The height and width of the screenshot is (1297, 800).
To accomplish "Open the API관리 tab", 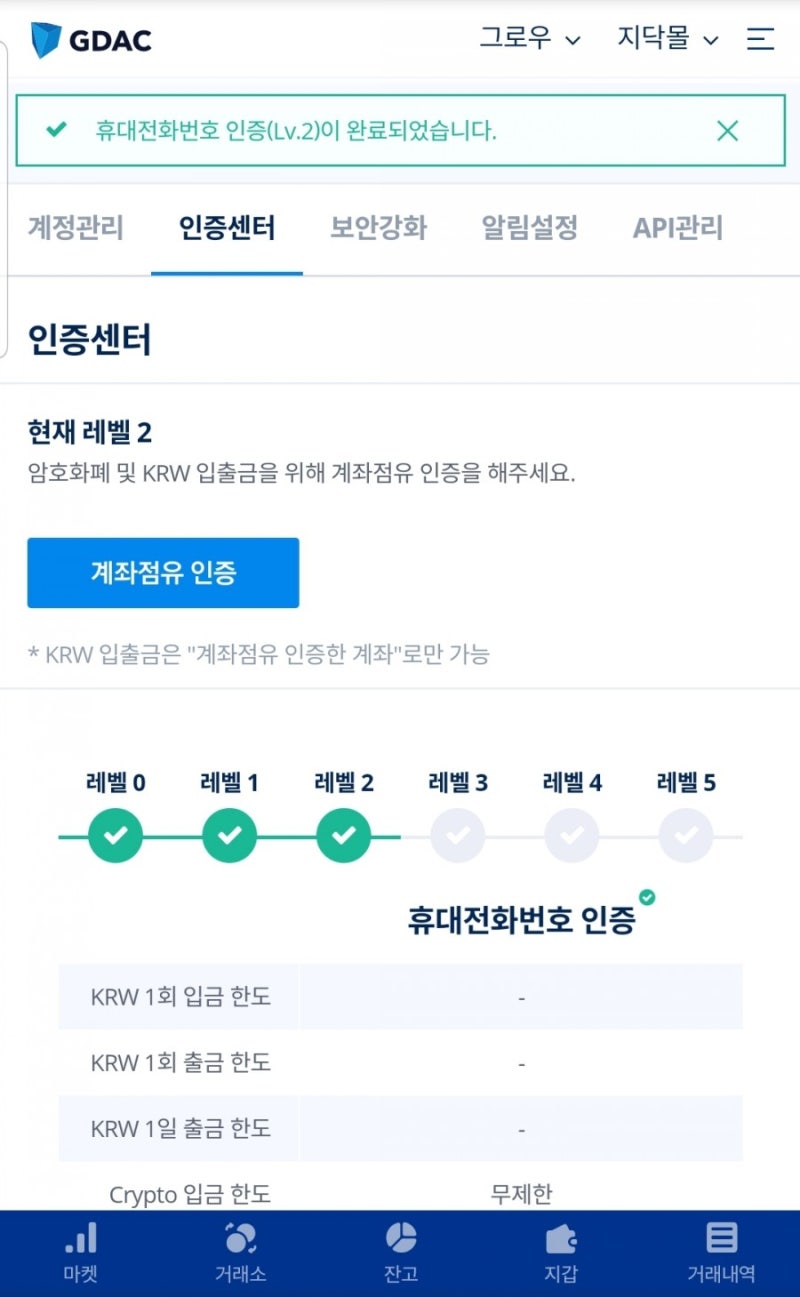I will [680, 228].
